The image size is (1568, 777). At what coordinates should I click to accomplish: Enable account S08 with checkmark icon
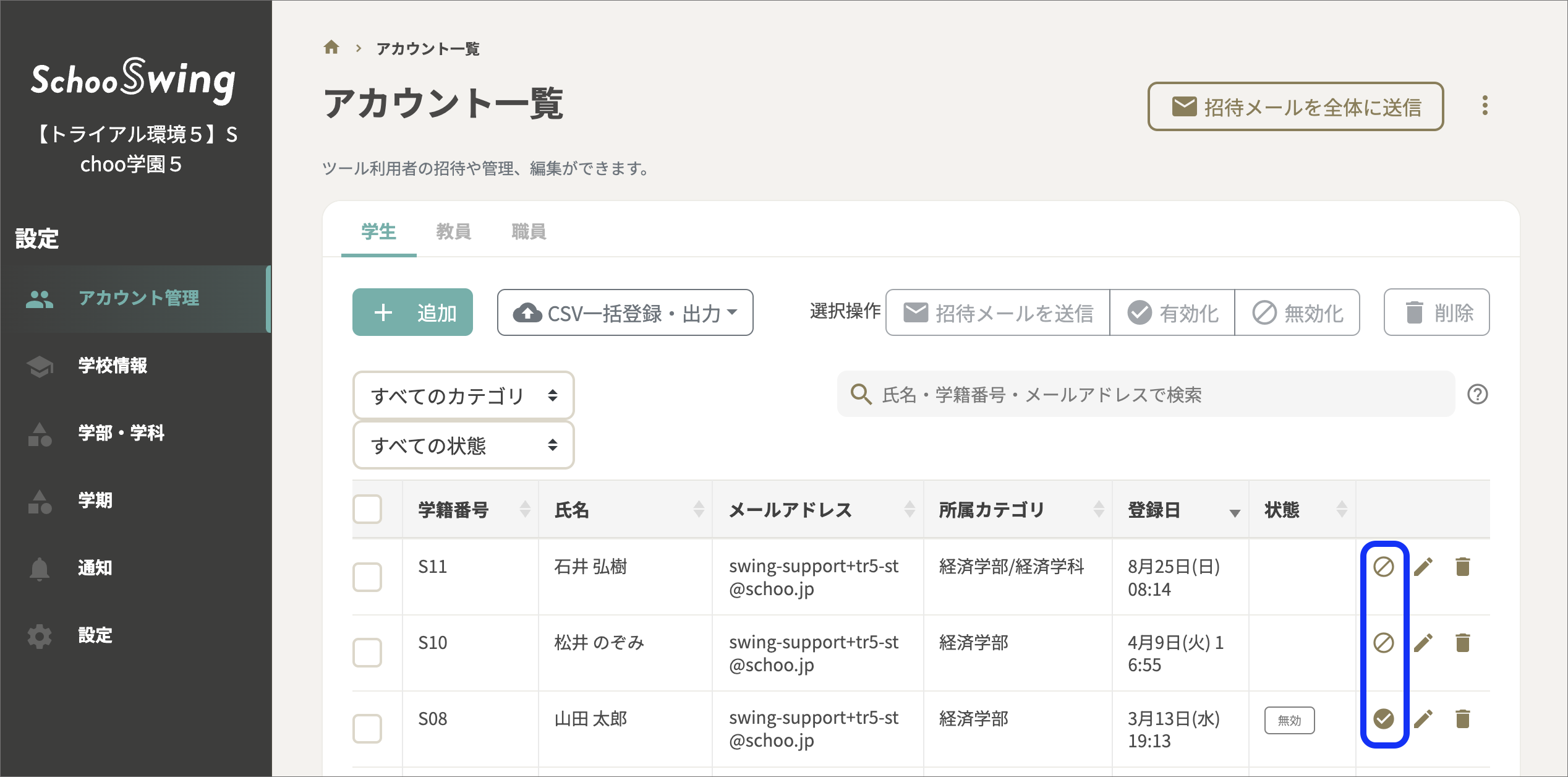click(1383, 719)
